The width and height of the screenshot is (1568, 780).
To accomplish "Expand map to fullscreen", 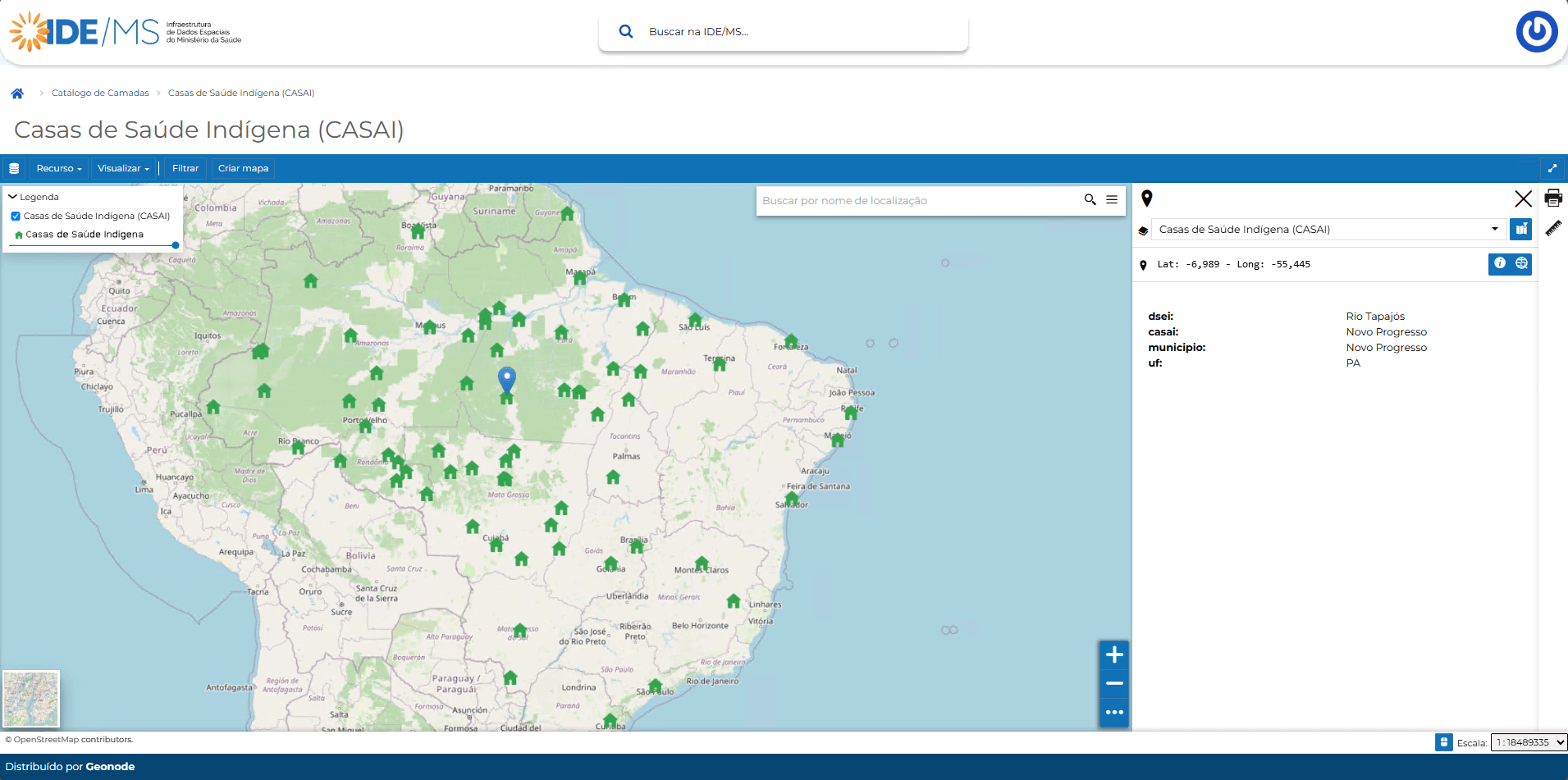I will (x=1552, y=168).
